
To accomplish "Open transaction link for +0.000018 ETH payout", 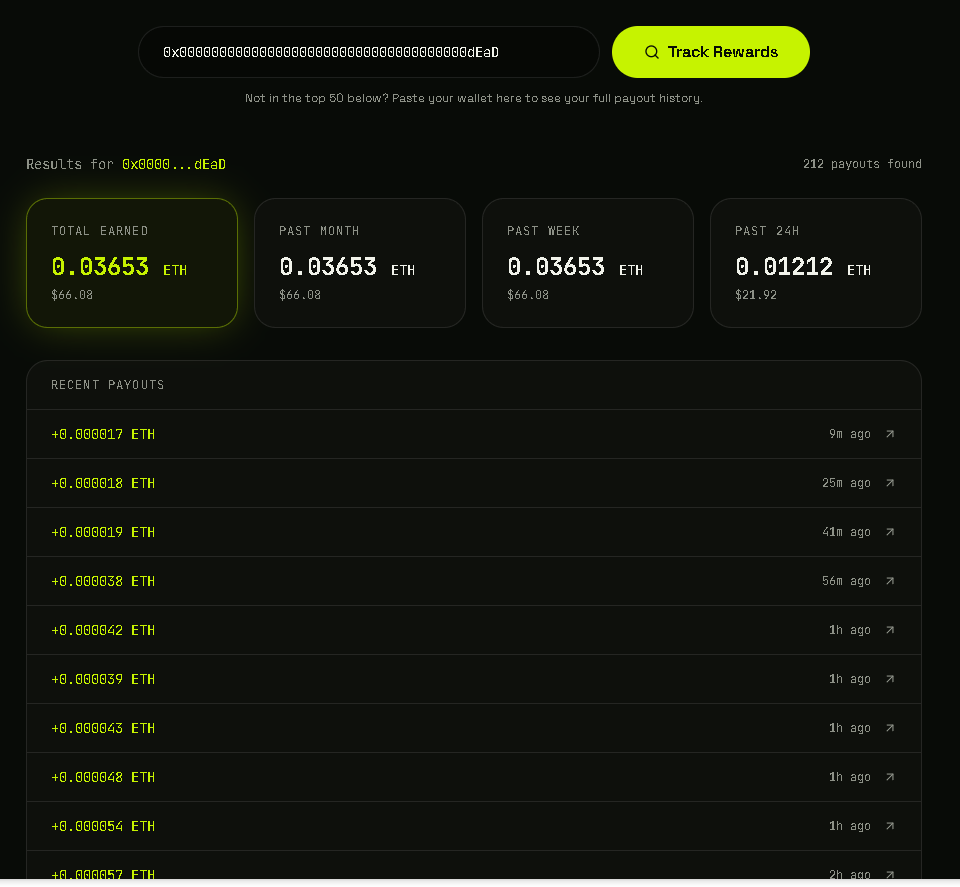I will click(890, 483).
